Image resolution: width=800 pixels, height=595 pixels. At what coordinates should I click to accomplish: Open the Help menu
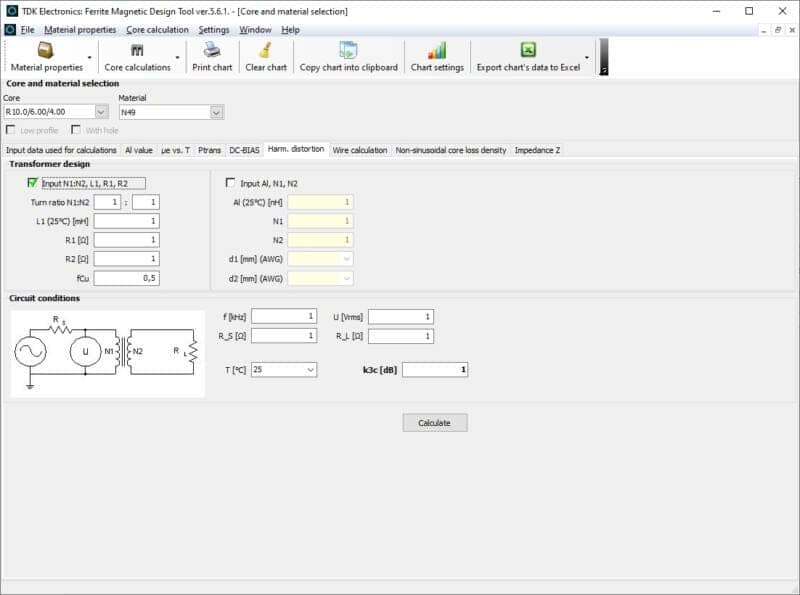click(x=290, y=30)
